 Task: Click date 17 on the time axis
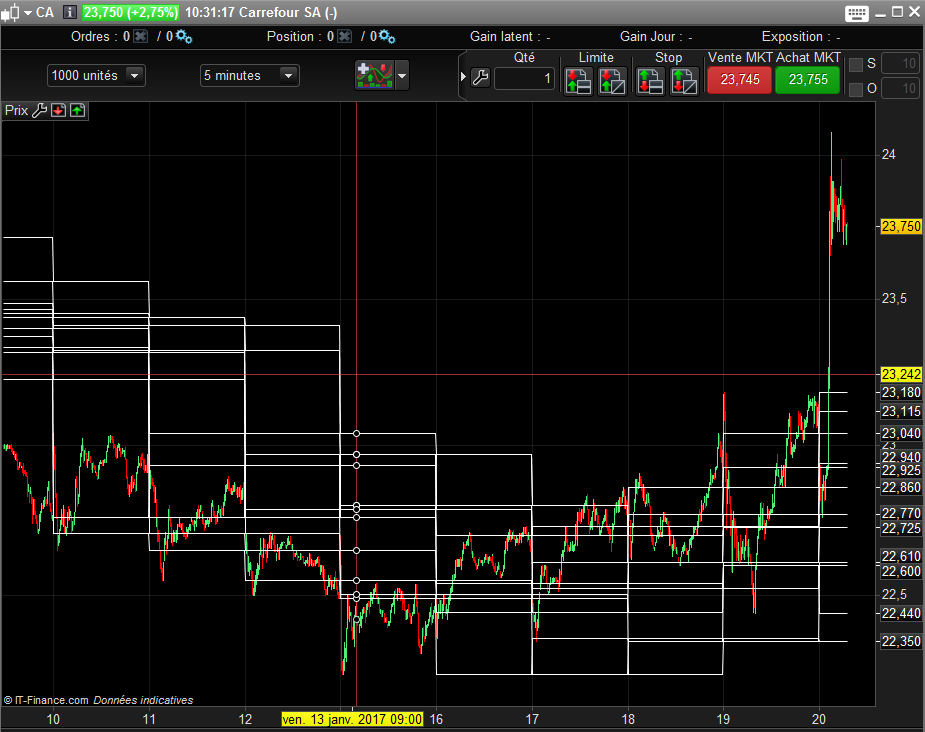(532, 719)
